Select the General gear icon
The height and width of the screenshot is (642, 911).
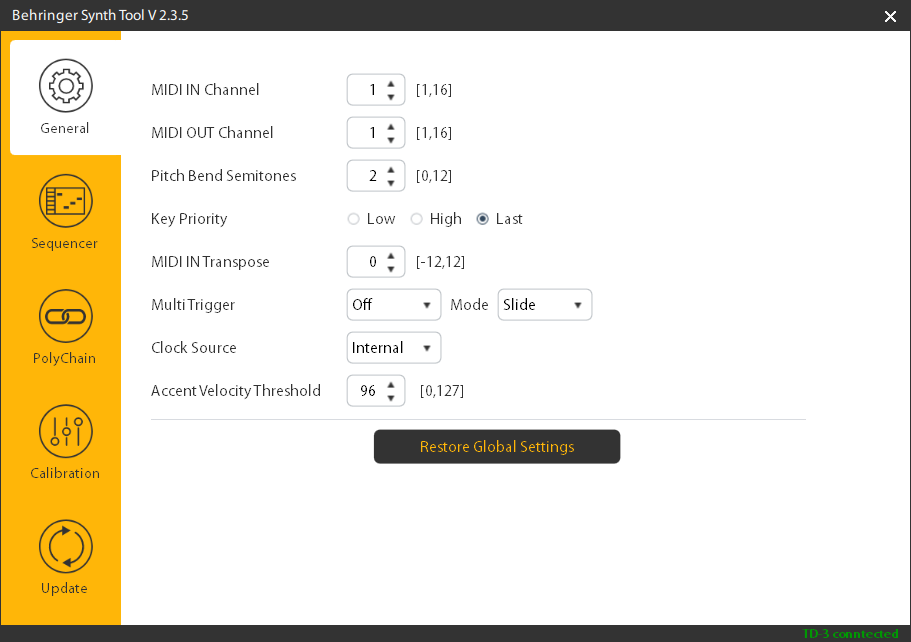coord(65,86)
